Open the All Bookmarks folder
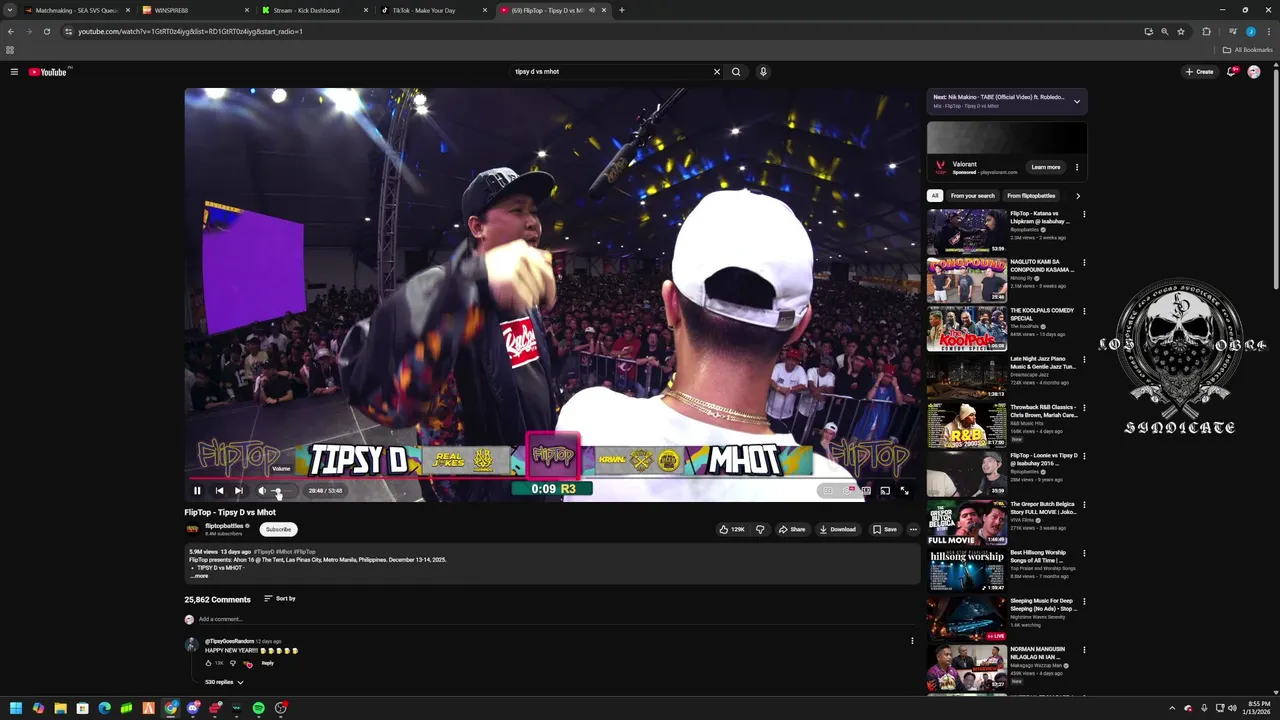Screen dimensions: 1280x720 1248,50
